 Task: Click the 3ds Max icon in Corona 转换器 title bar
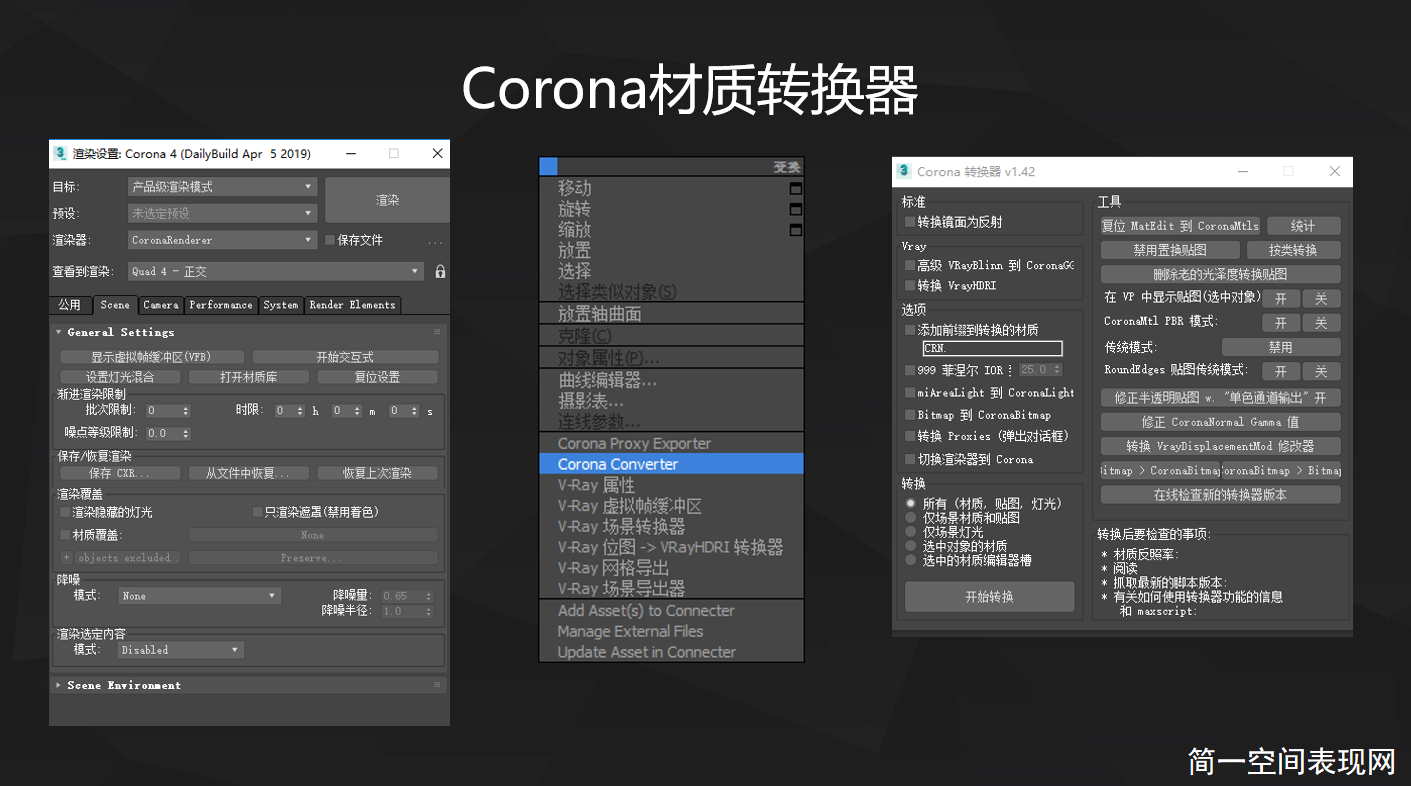[904, 171]
